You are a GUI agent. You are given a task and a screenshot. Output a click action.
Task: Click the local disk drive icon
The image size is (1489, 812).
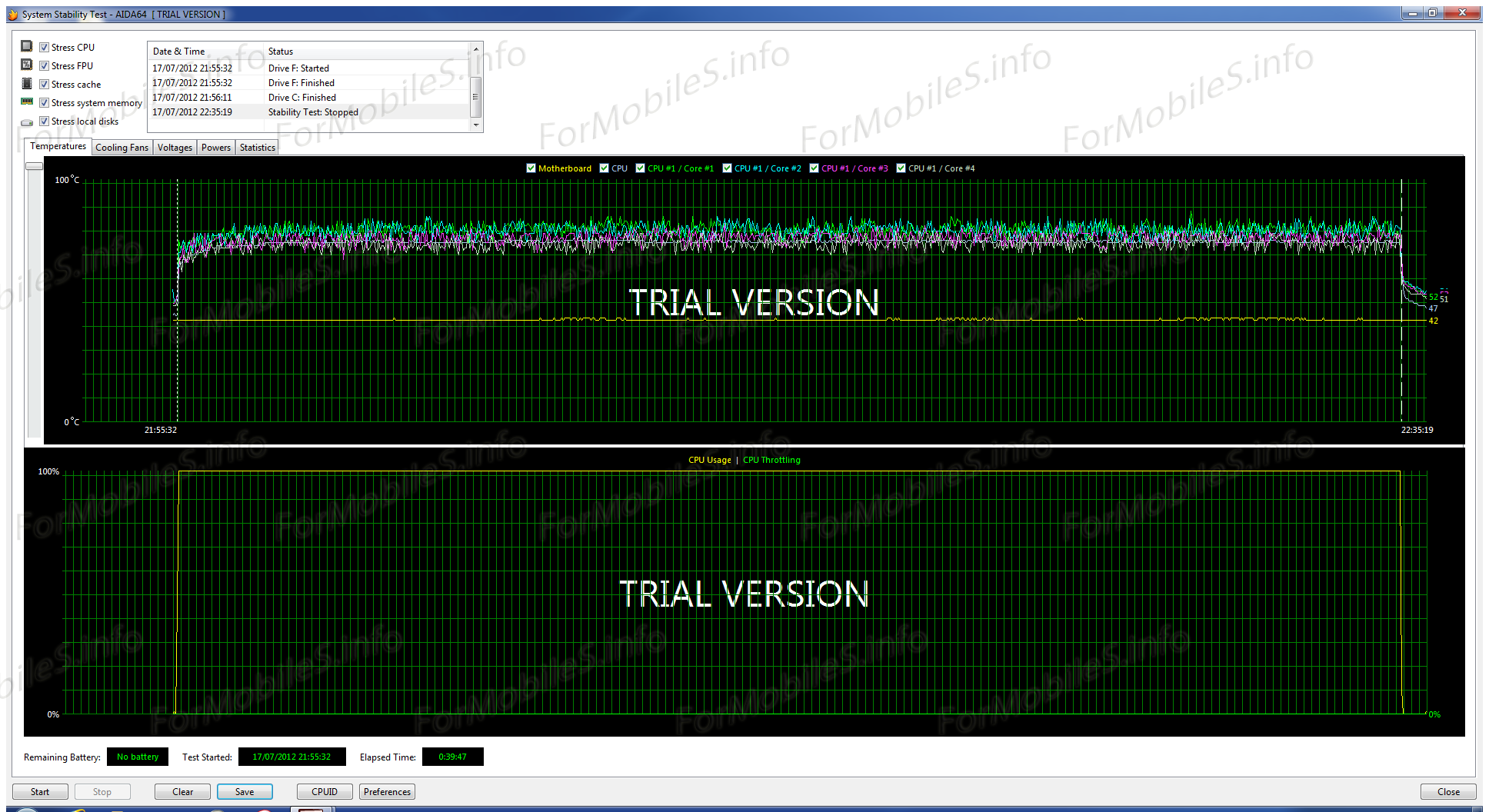tap(27, 122)
